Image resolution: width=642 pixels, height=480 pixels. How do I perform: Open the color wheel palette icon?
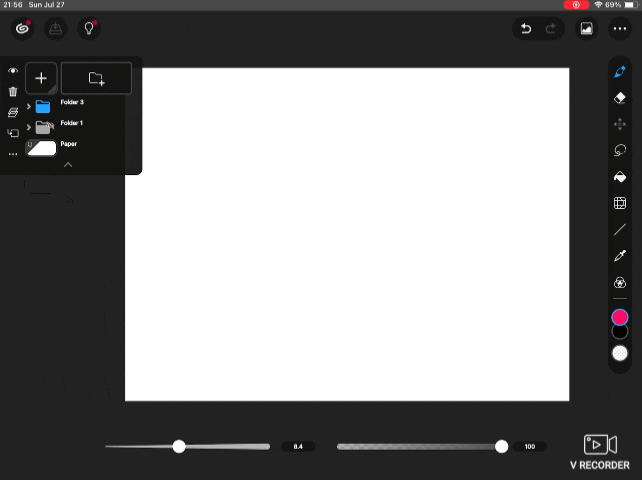click(620, 283)
